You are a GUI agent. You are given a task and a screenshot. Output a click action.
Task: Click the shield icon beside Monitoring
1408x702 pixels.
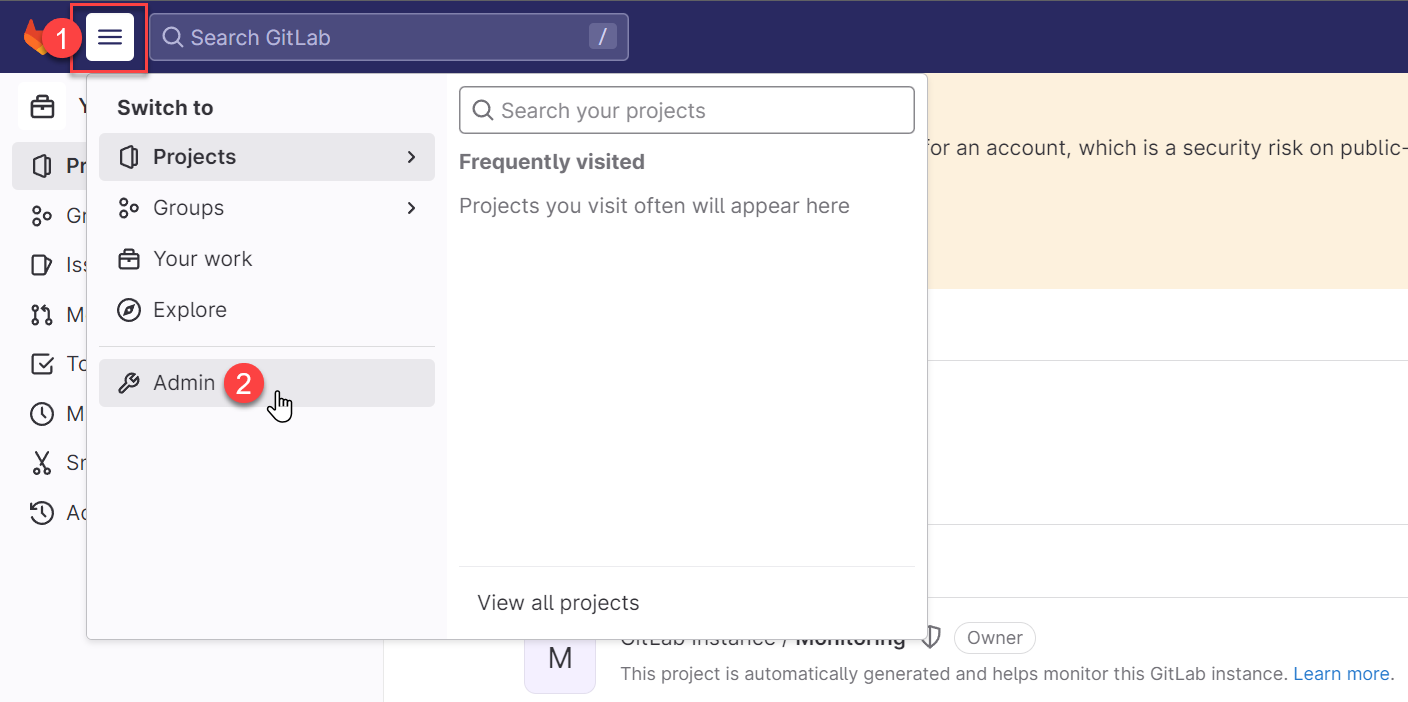931,637
